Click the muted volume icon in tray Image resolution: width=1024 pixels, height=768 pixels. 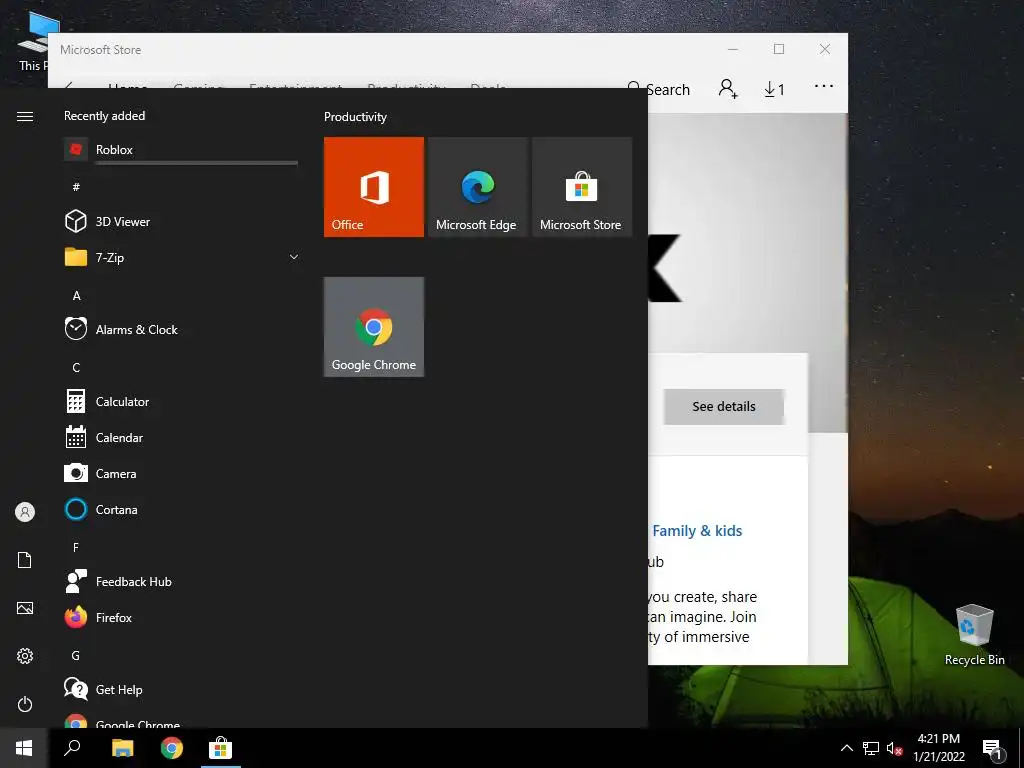click(895, 748)
